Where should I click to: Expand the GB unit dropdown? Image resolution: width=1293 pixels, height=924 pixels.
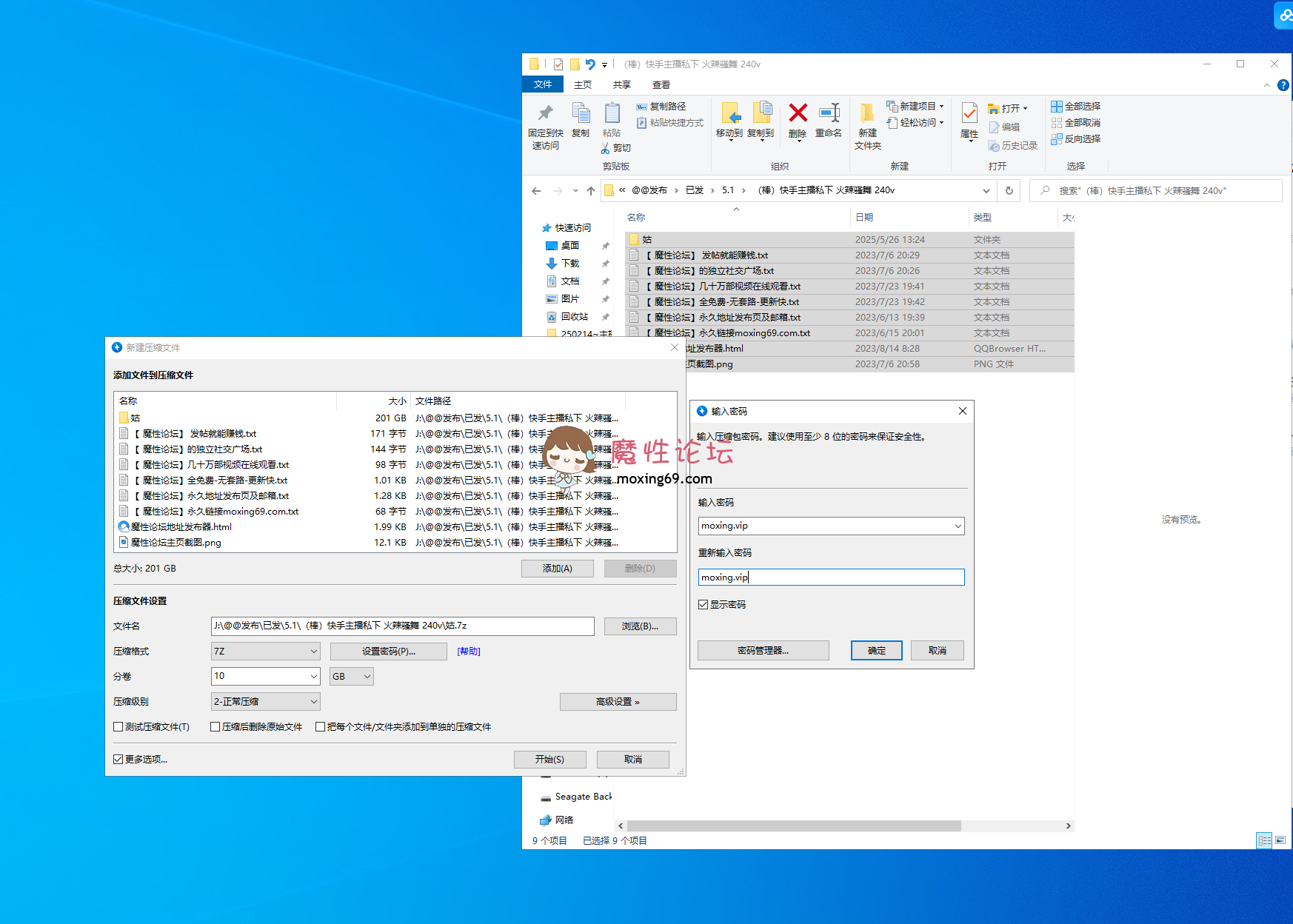(x=351, y=677)
